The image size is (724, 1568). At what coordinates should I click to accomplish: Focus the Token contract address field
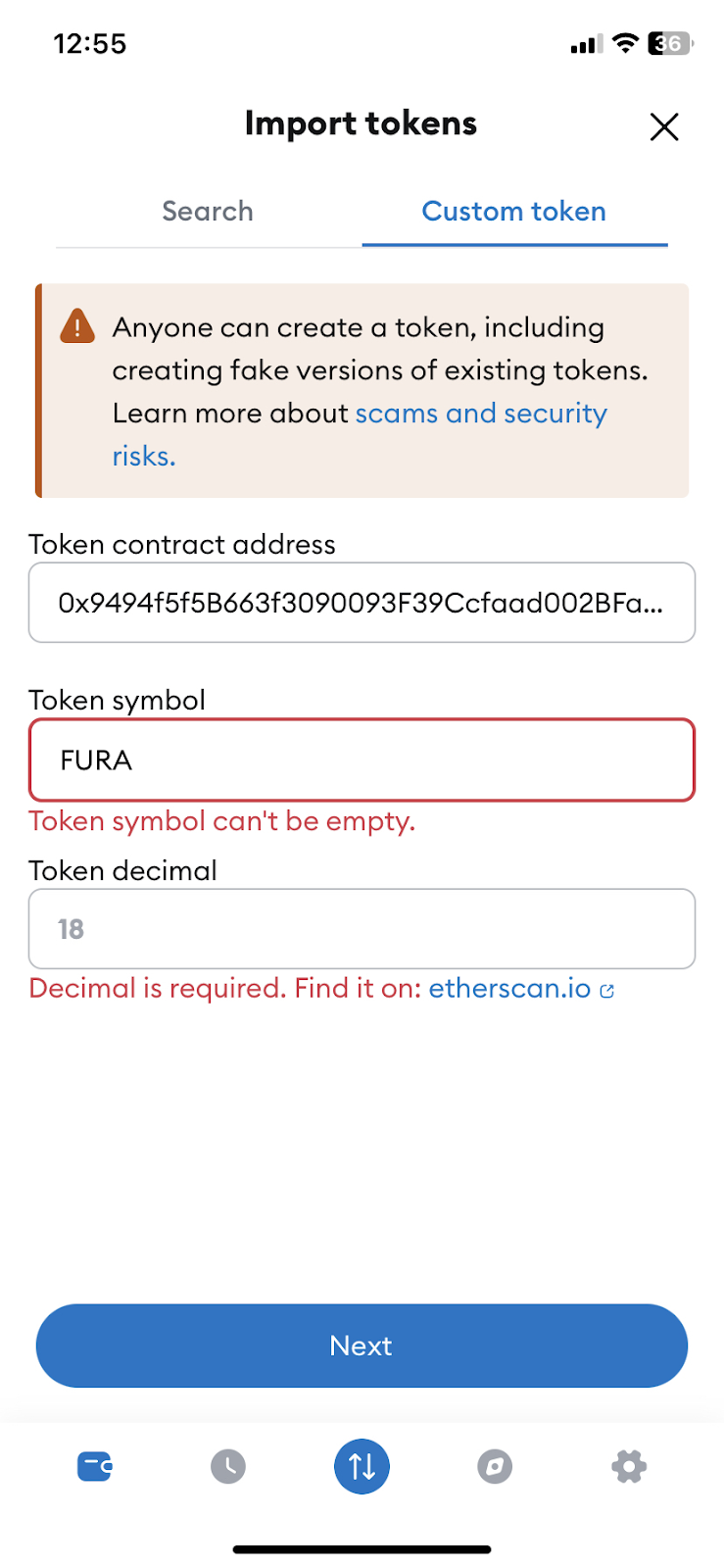(x=362, y=603)
